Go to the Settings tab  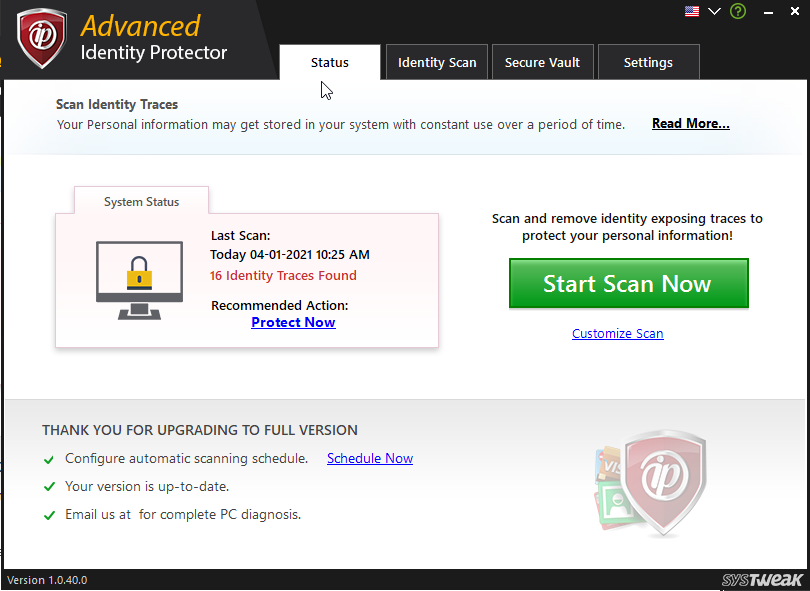point(648,61)
